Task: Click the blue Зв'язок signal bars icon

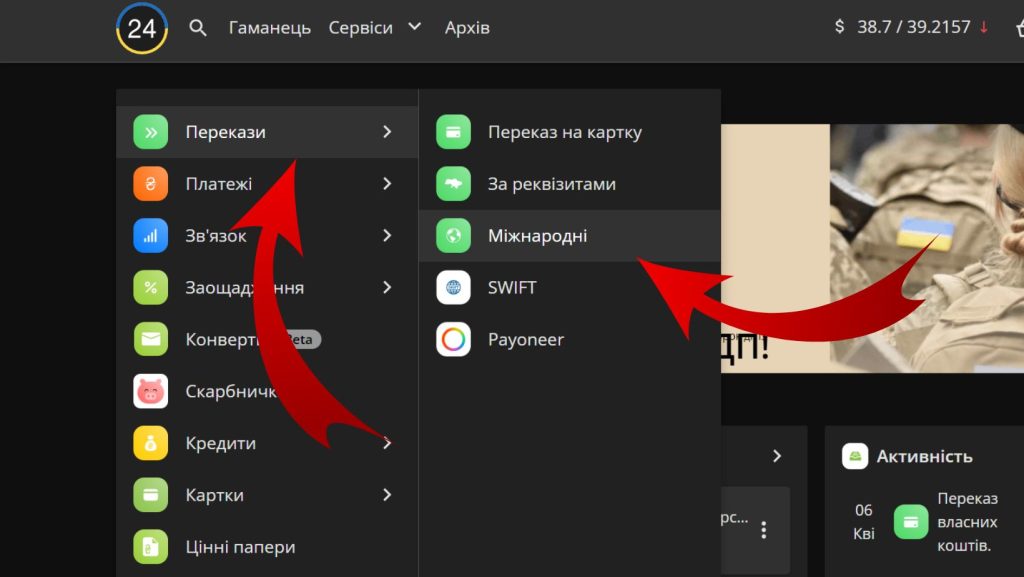Action: [149, 235]
